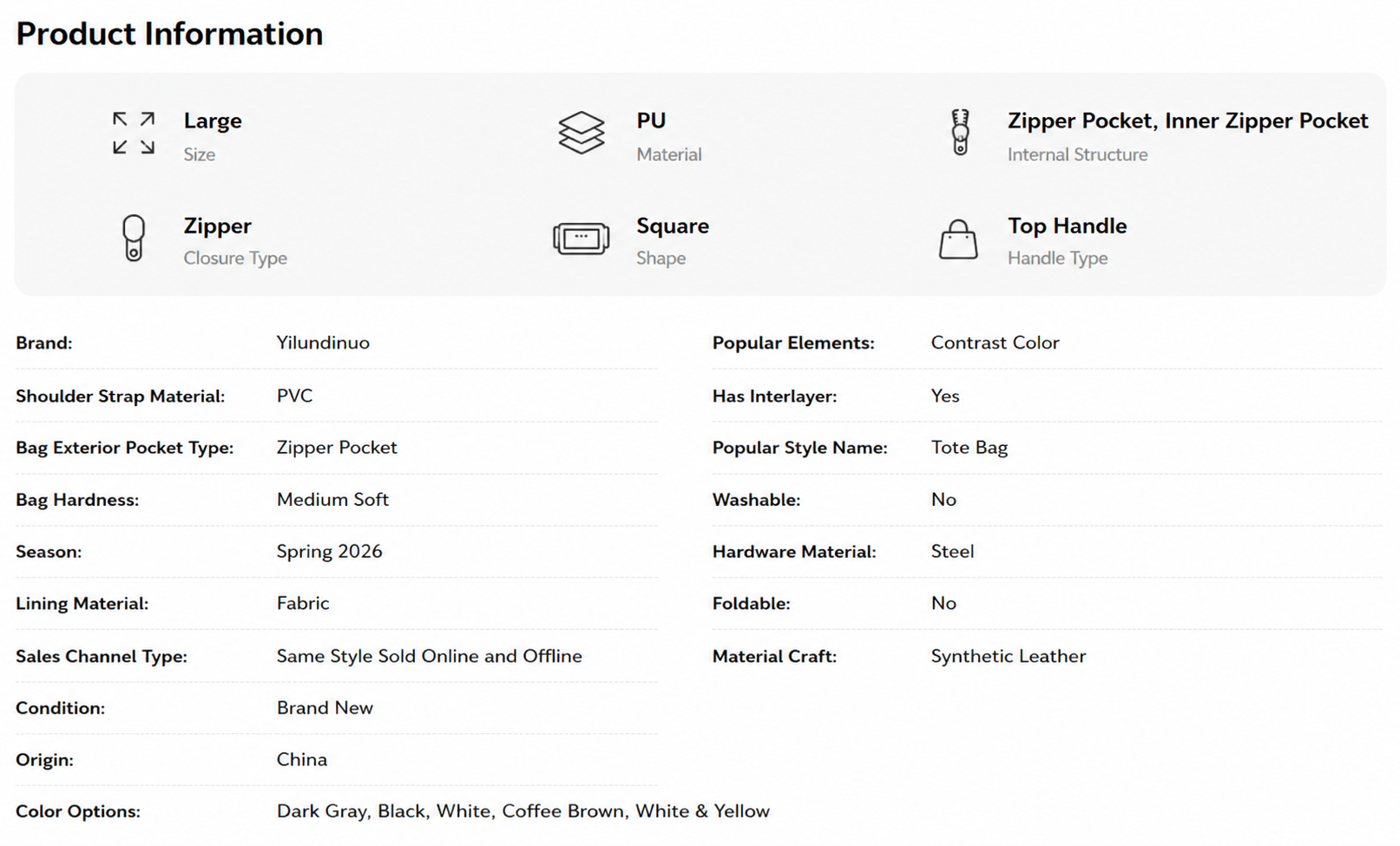Click Zipper Pocket, Inner Zipper Pocket text
The image size is (1400, 846).
point(1187,121)
